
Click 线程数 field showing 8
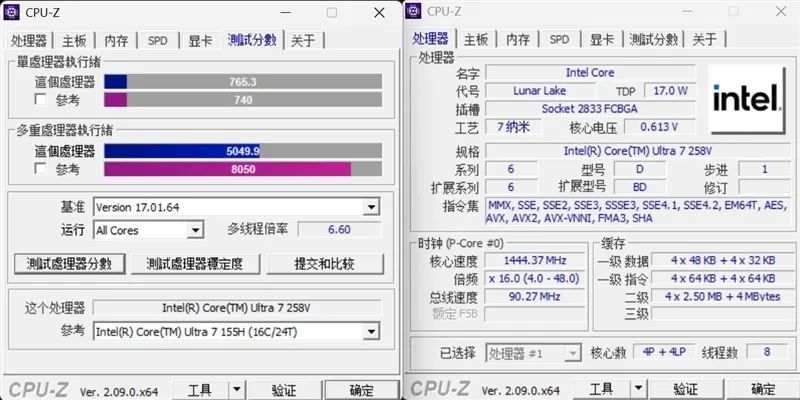coord(767,352)
